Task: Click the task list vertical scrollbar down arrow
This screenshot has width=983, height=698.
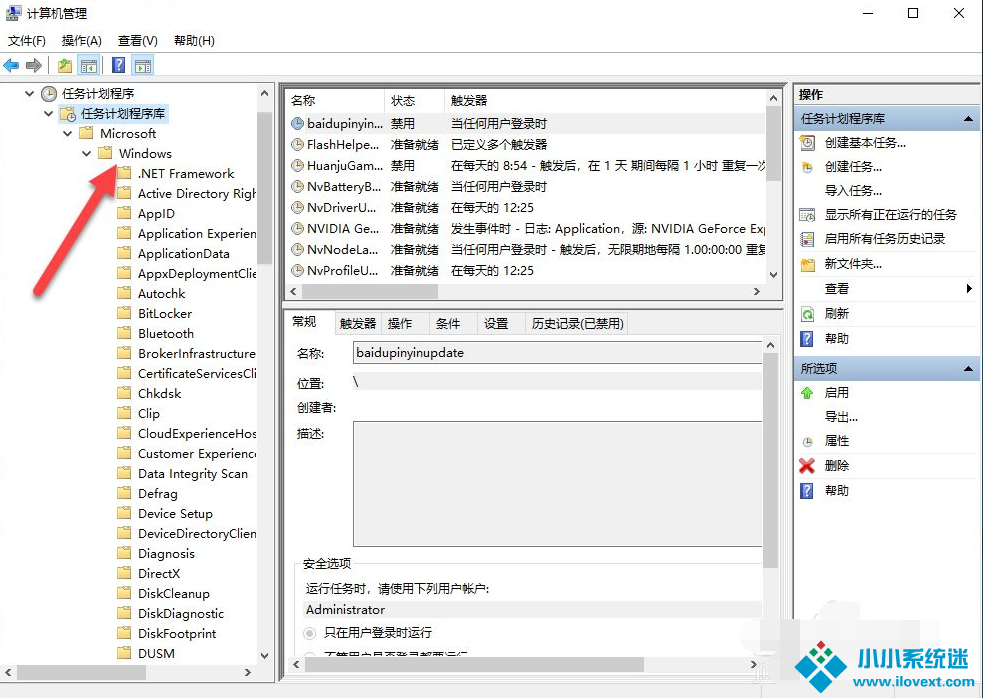Action: pos(774,274)
